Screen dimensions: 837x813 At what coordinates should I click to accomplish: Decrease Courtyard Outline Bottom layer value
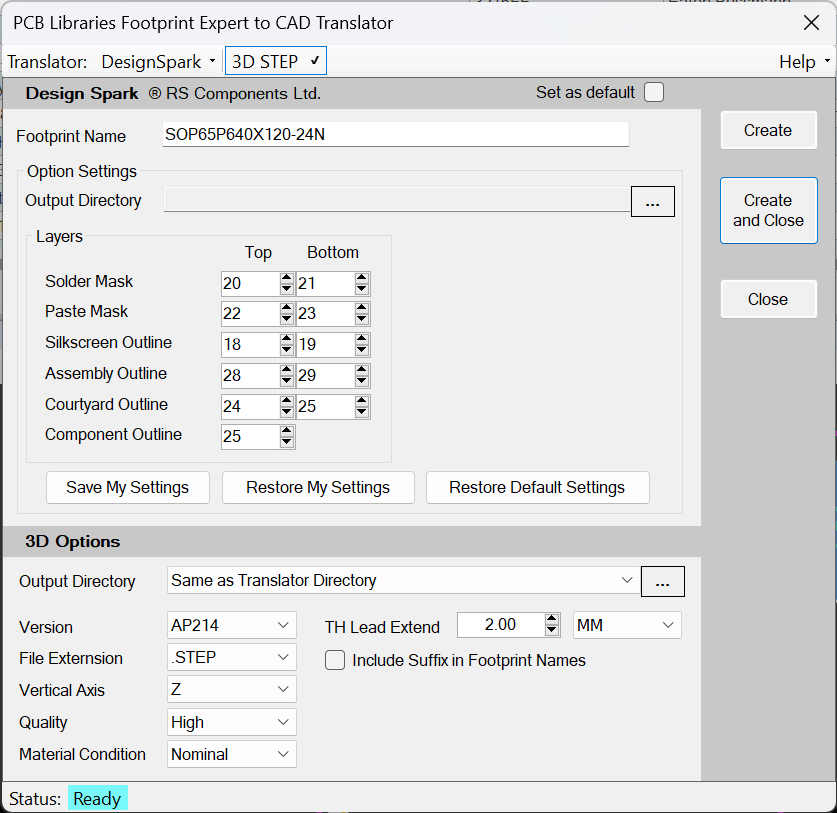click(361, 412)
